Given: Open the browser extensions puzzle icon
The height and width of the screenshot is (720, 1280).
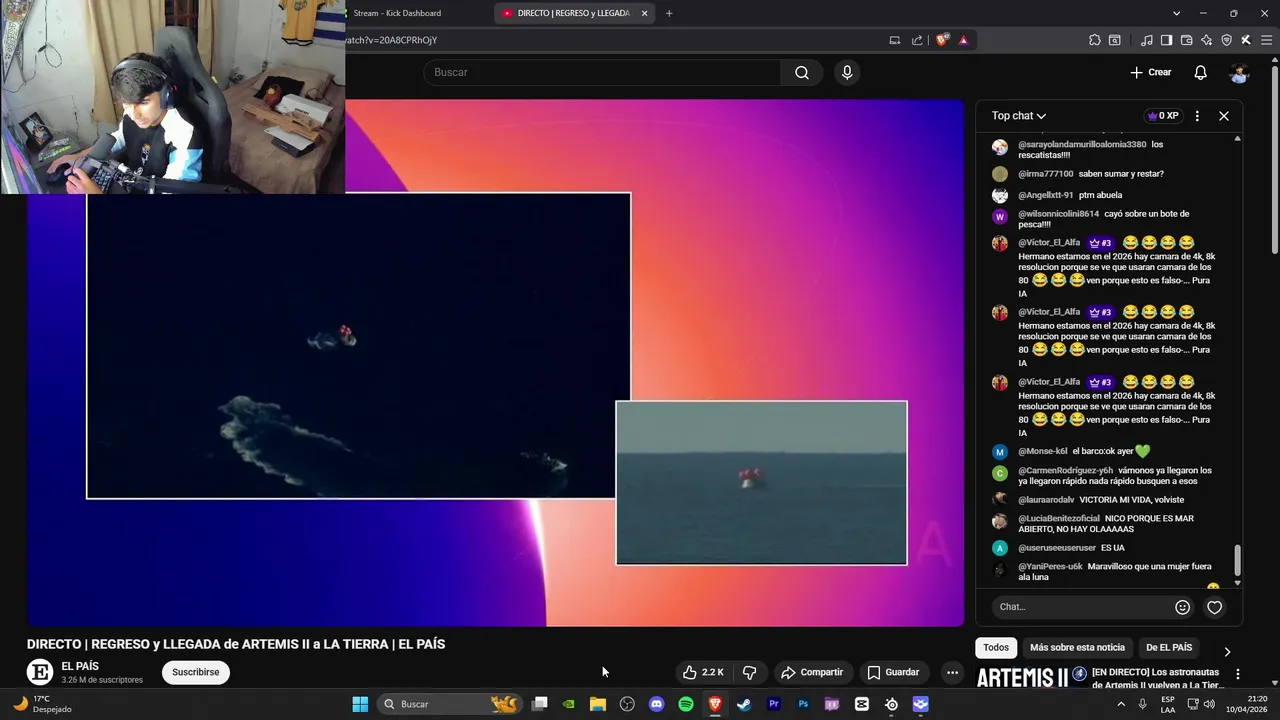Looking at the screenshot, I should point(1094,40).
